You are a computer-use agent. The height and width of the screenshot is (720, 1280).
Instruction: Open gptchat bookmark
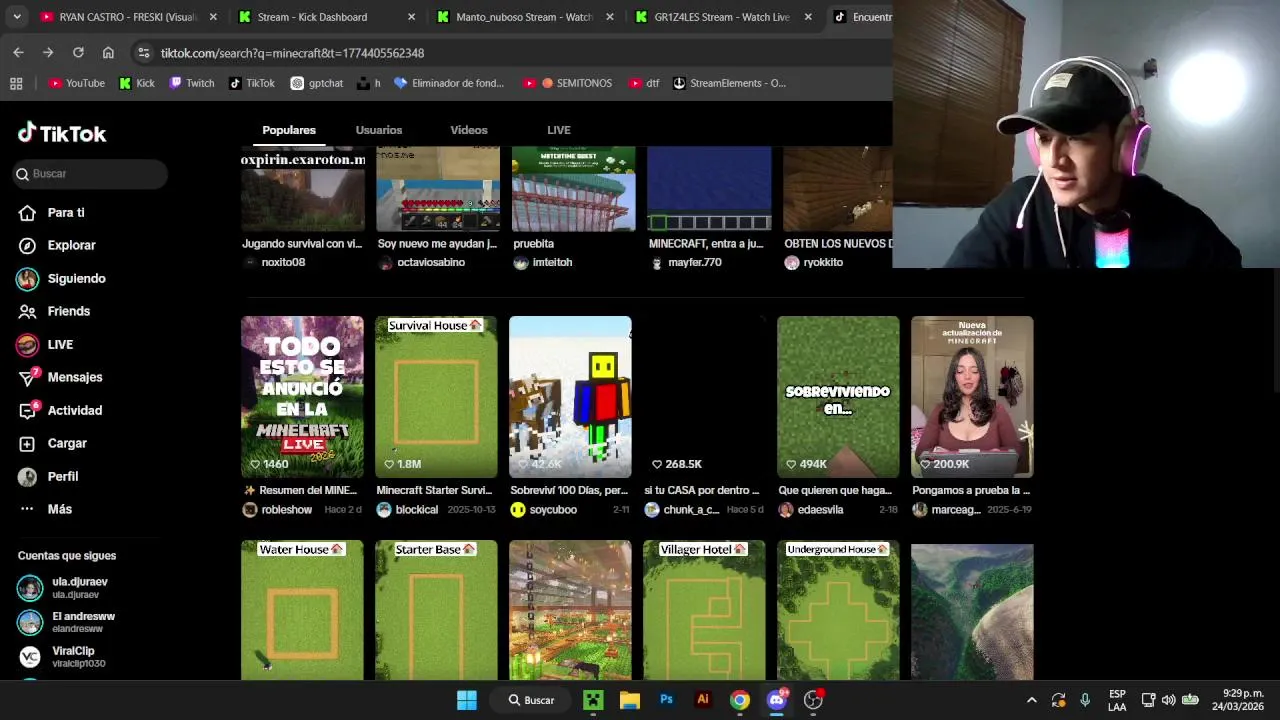[317, 83]
